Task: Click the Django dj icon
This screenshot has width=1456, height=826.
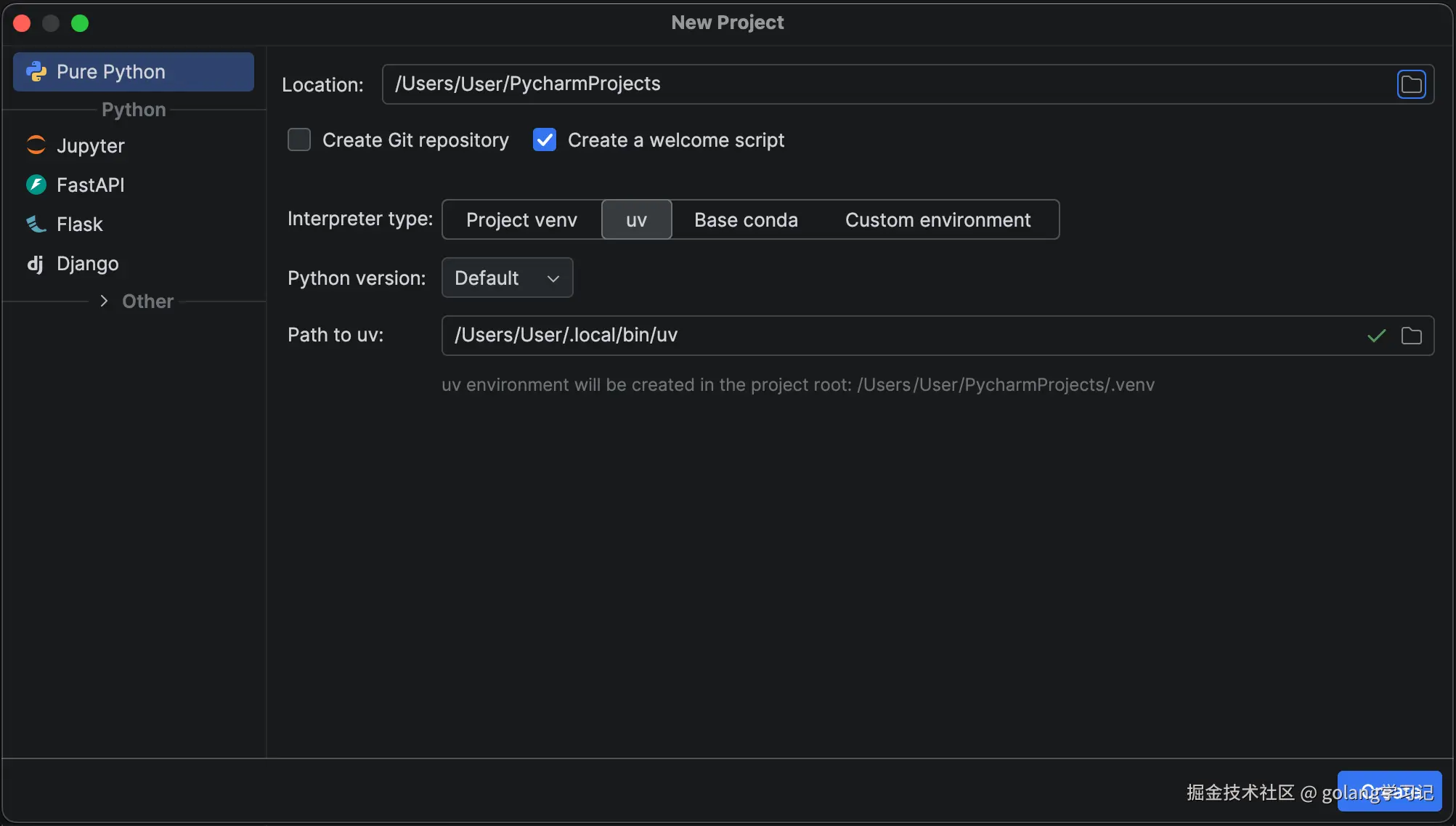Action: 35,264
